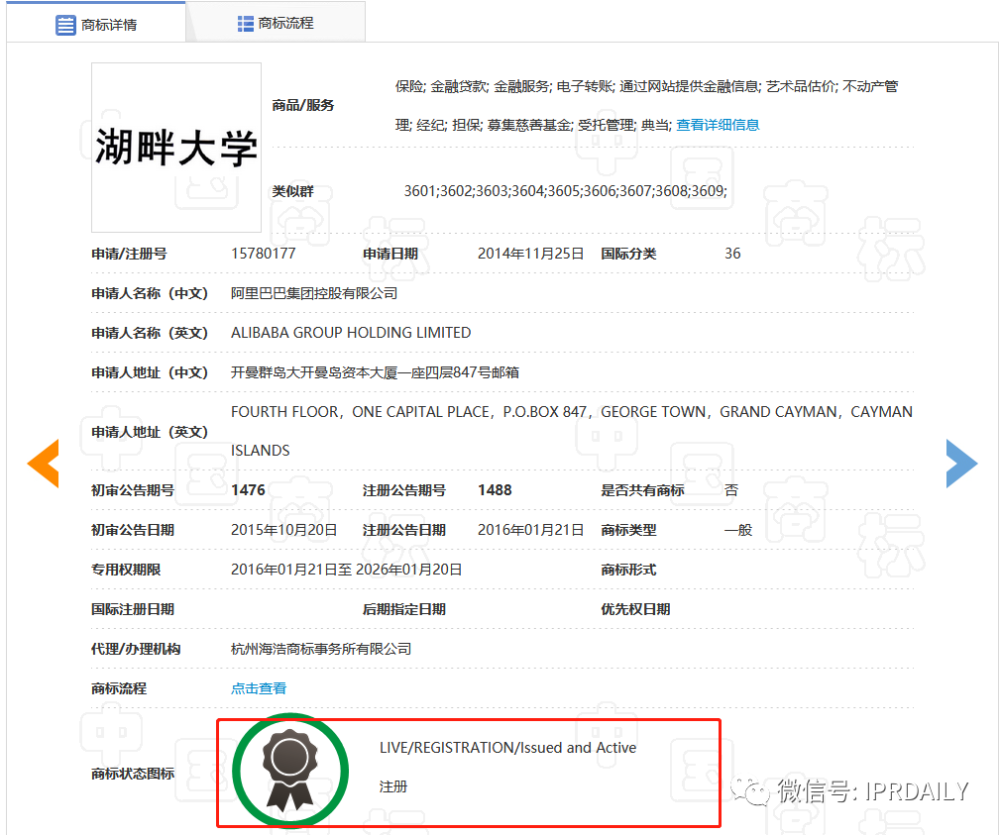Select the 商品/服务 label

pyautogui.click(x=303, y=105)
